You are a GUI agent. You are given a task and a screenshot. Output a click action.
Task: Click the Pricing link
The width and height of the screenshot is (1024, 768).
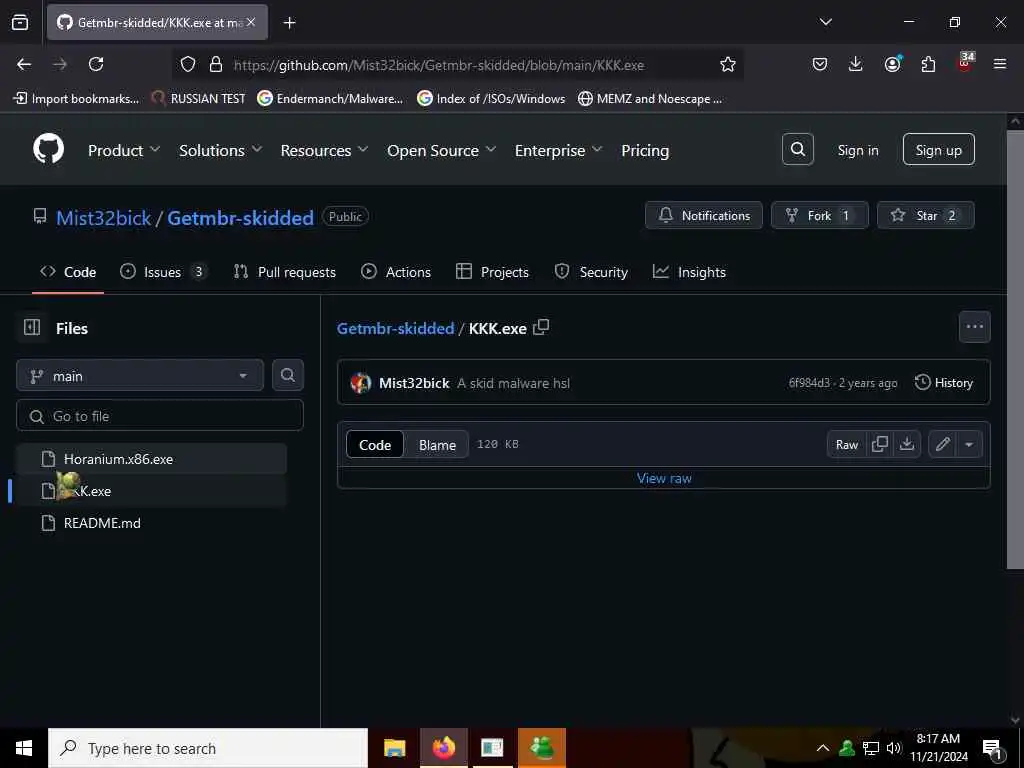pyautogui.click(x=645, y=150)
